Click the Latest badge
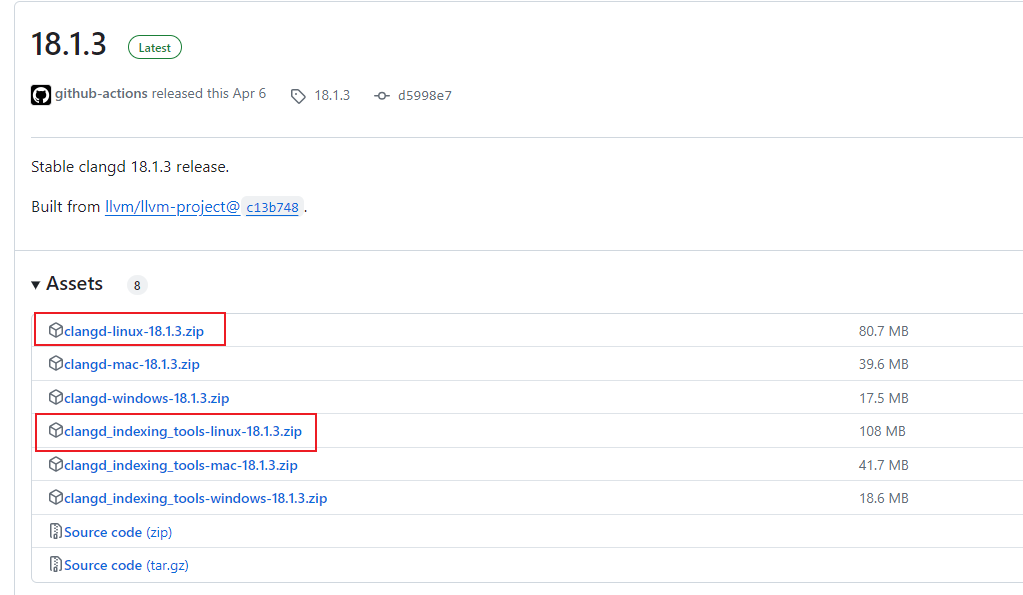The width and height of the screenshot is (1023, 595). (155, 48)
